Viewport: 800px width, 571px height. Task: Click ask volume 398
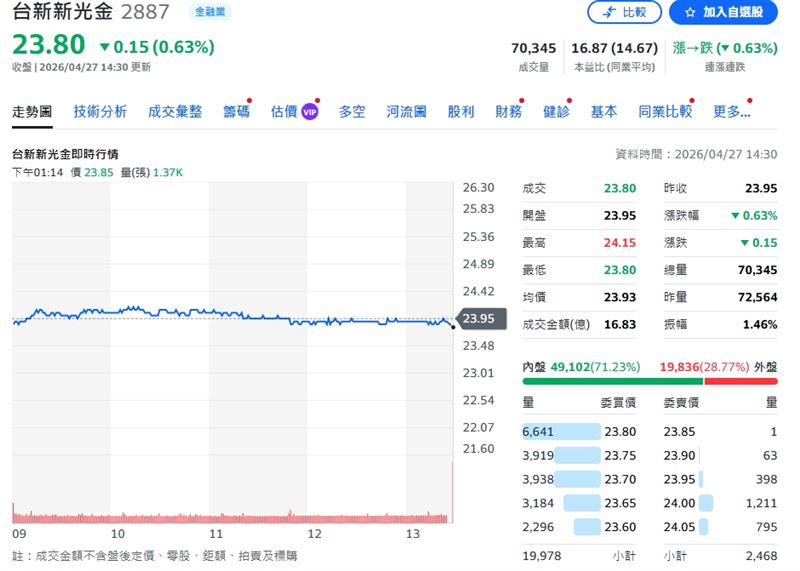point(766,479)
